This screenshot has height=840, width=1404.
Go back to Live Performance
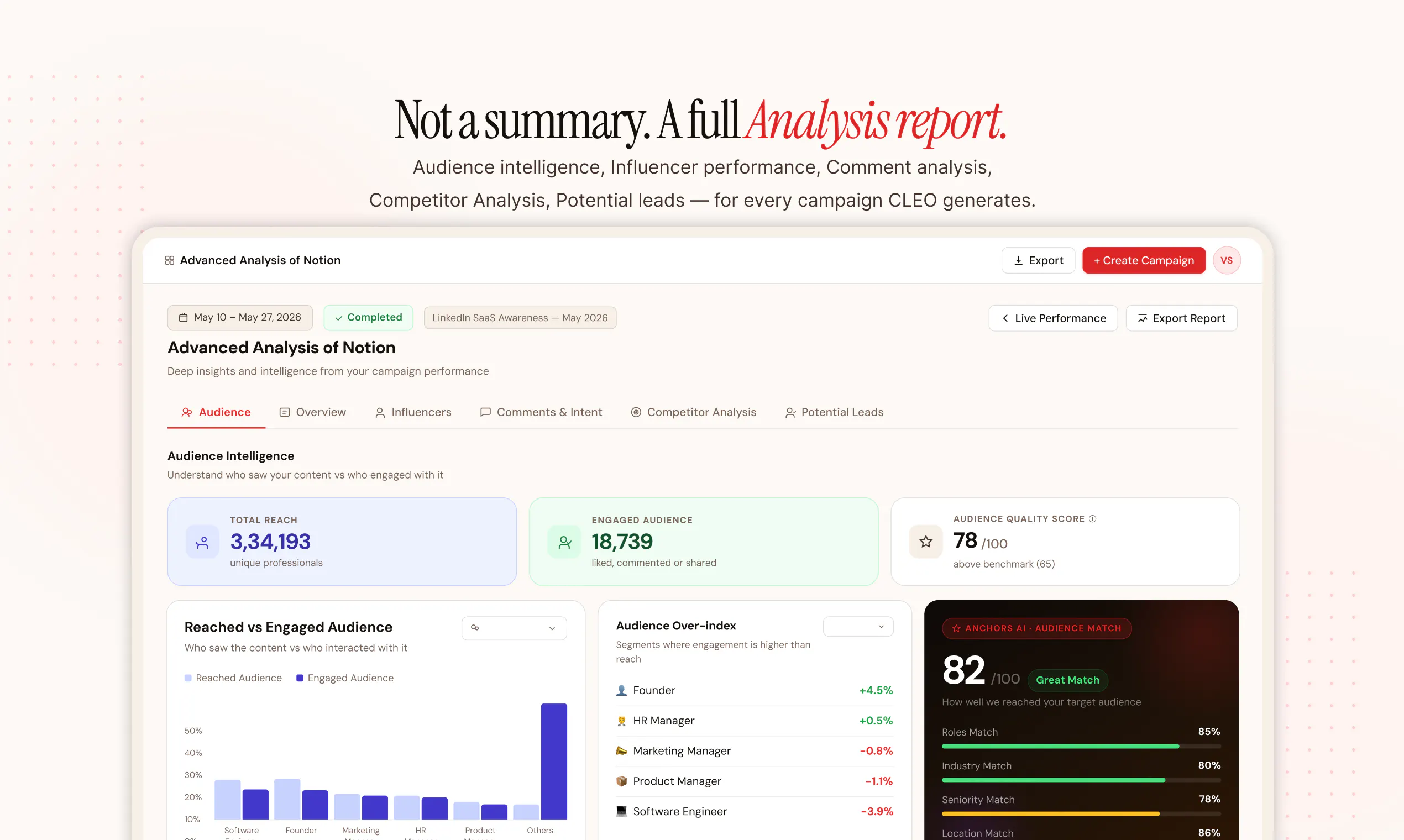point(1054,318)
